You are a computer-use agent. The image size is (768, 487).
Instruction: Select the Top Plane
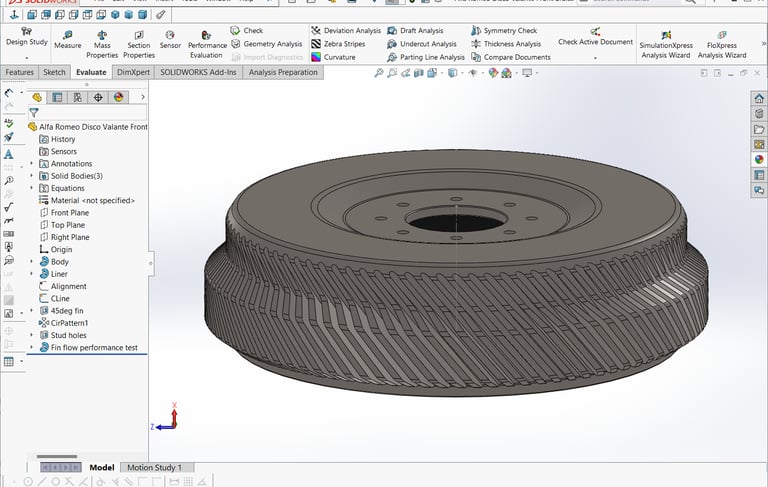[62, 225]
